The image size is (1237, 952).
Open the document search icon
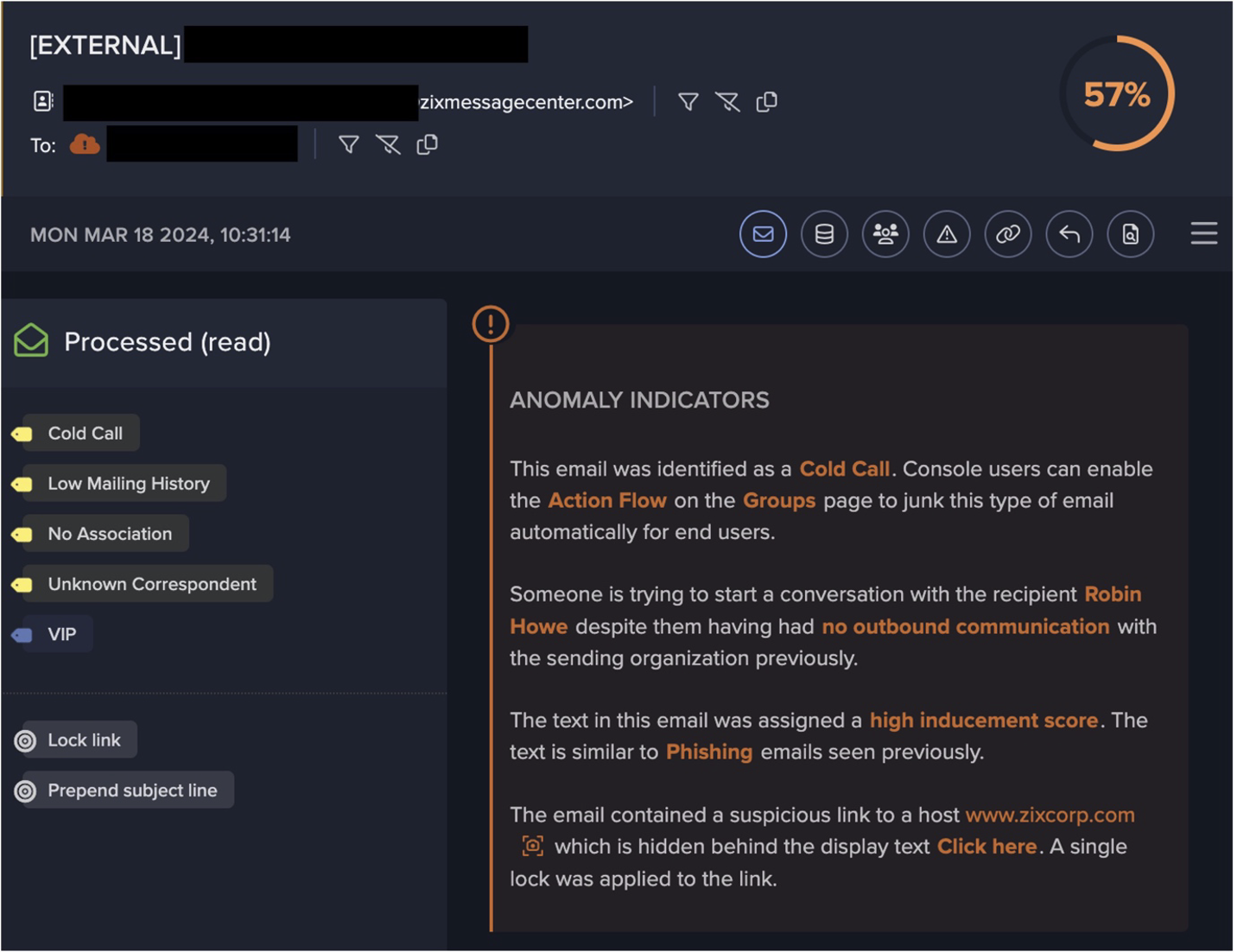pyautogui.click(x=1131, y=234)
